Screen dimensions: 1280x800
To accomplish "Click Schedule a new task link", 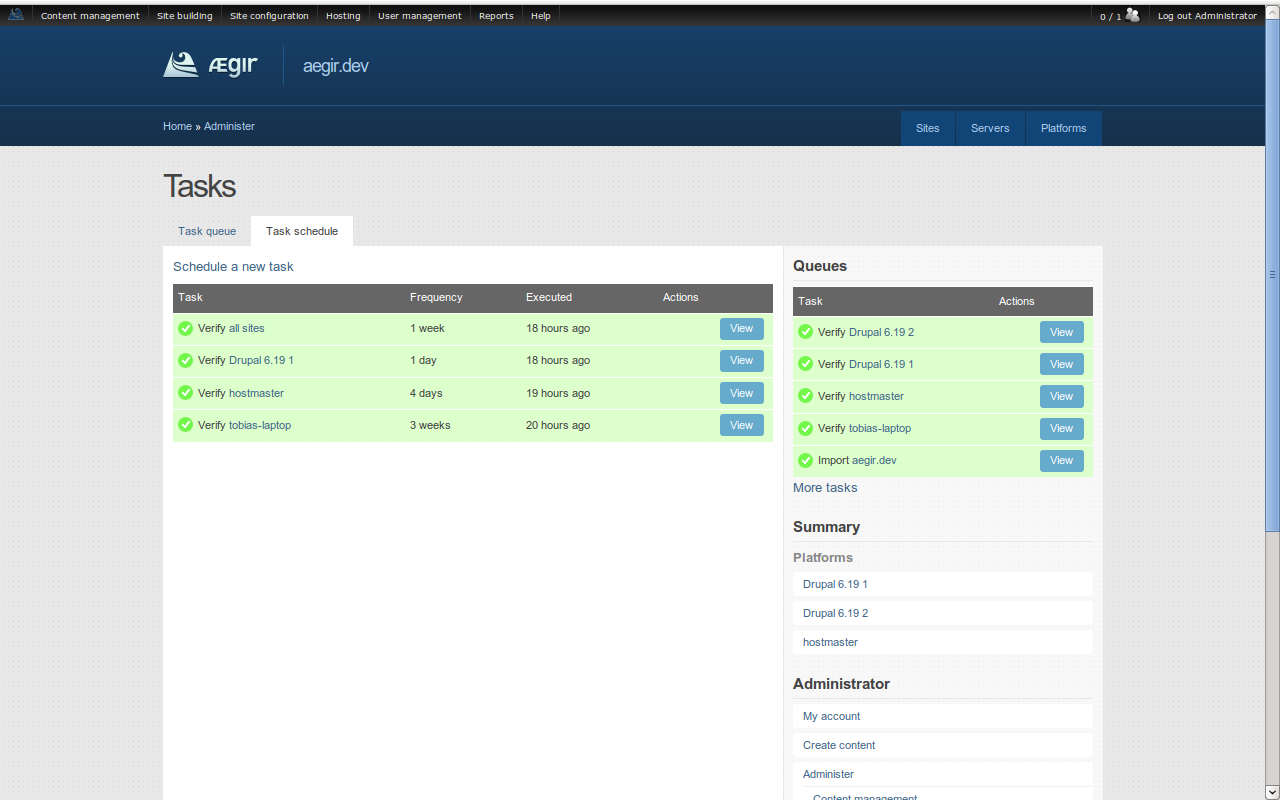I will pyautogui.click(x=233, y=267).
